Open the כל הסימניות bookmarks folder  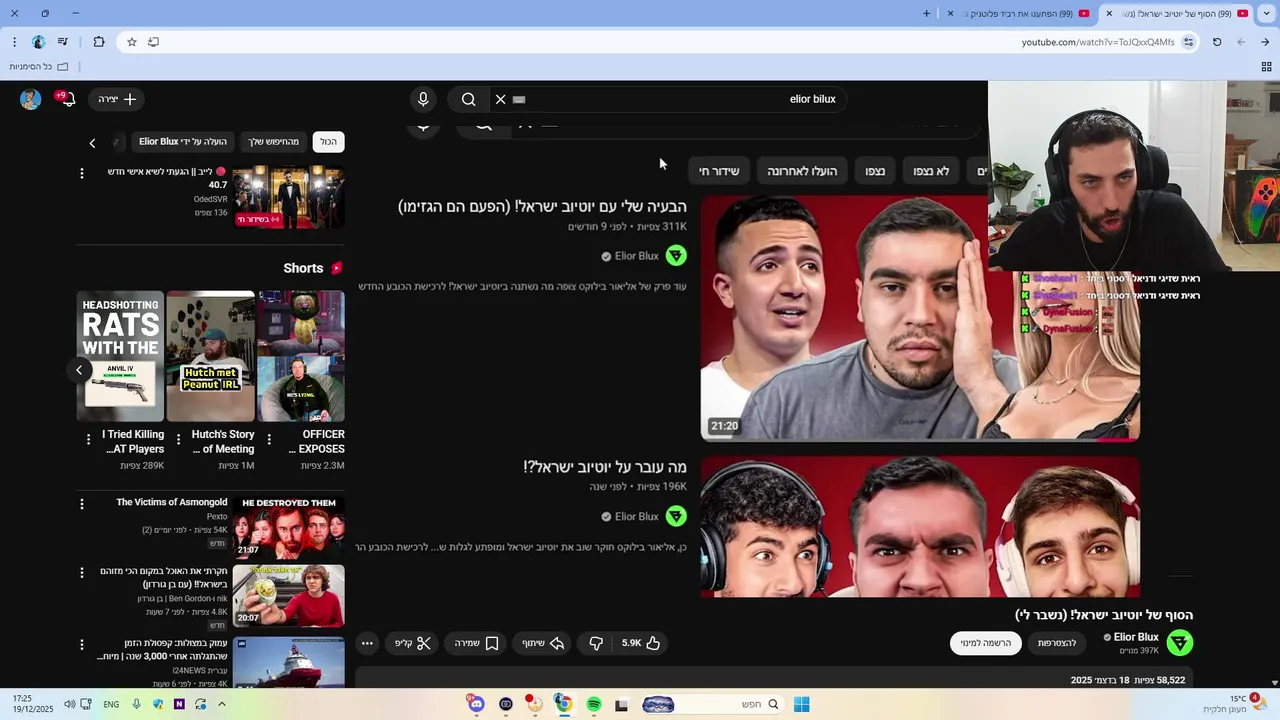[x=39, y=66]
